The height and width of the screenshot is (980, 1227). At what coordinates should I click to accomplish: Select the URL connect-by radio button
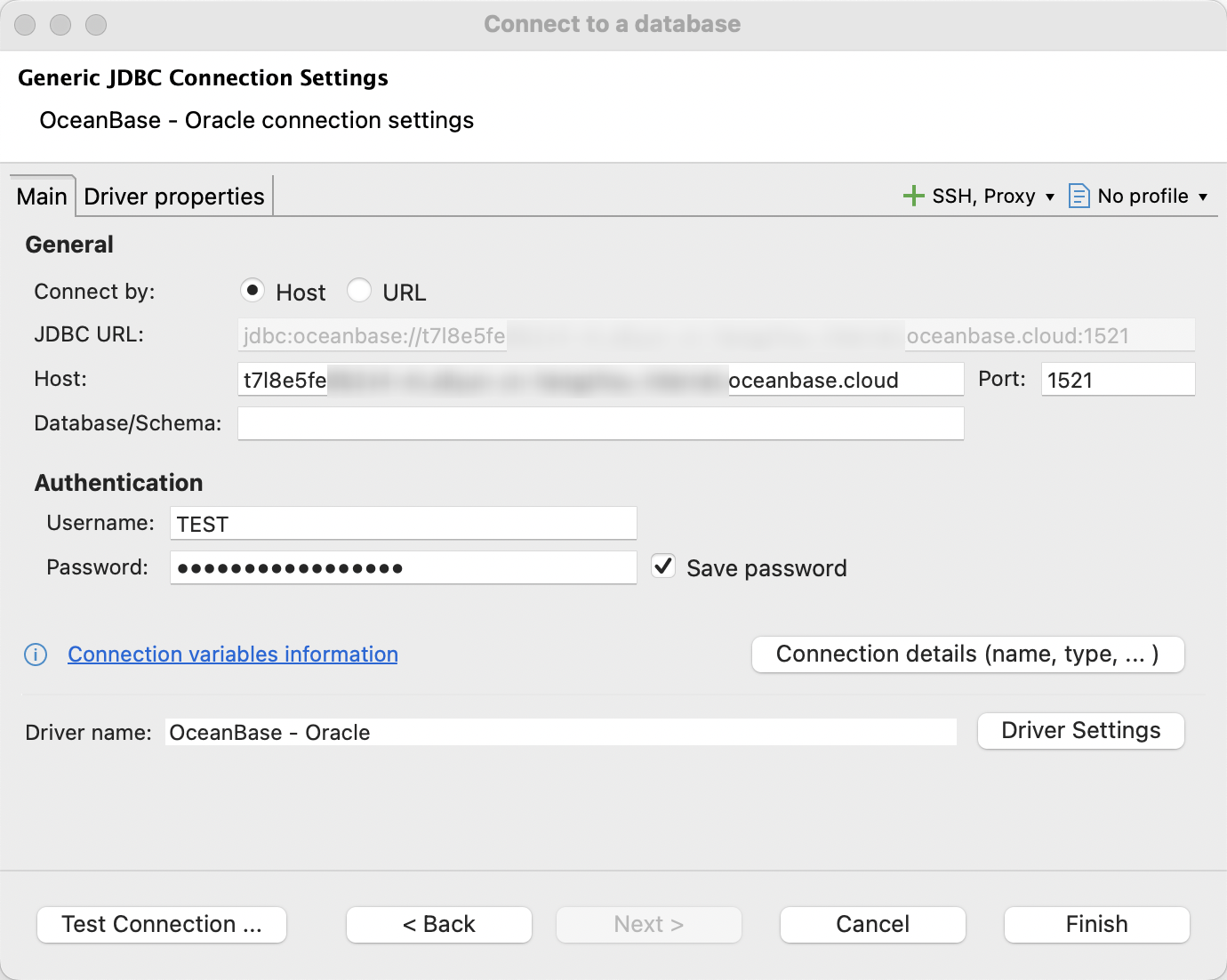coord(359,291)
